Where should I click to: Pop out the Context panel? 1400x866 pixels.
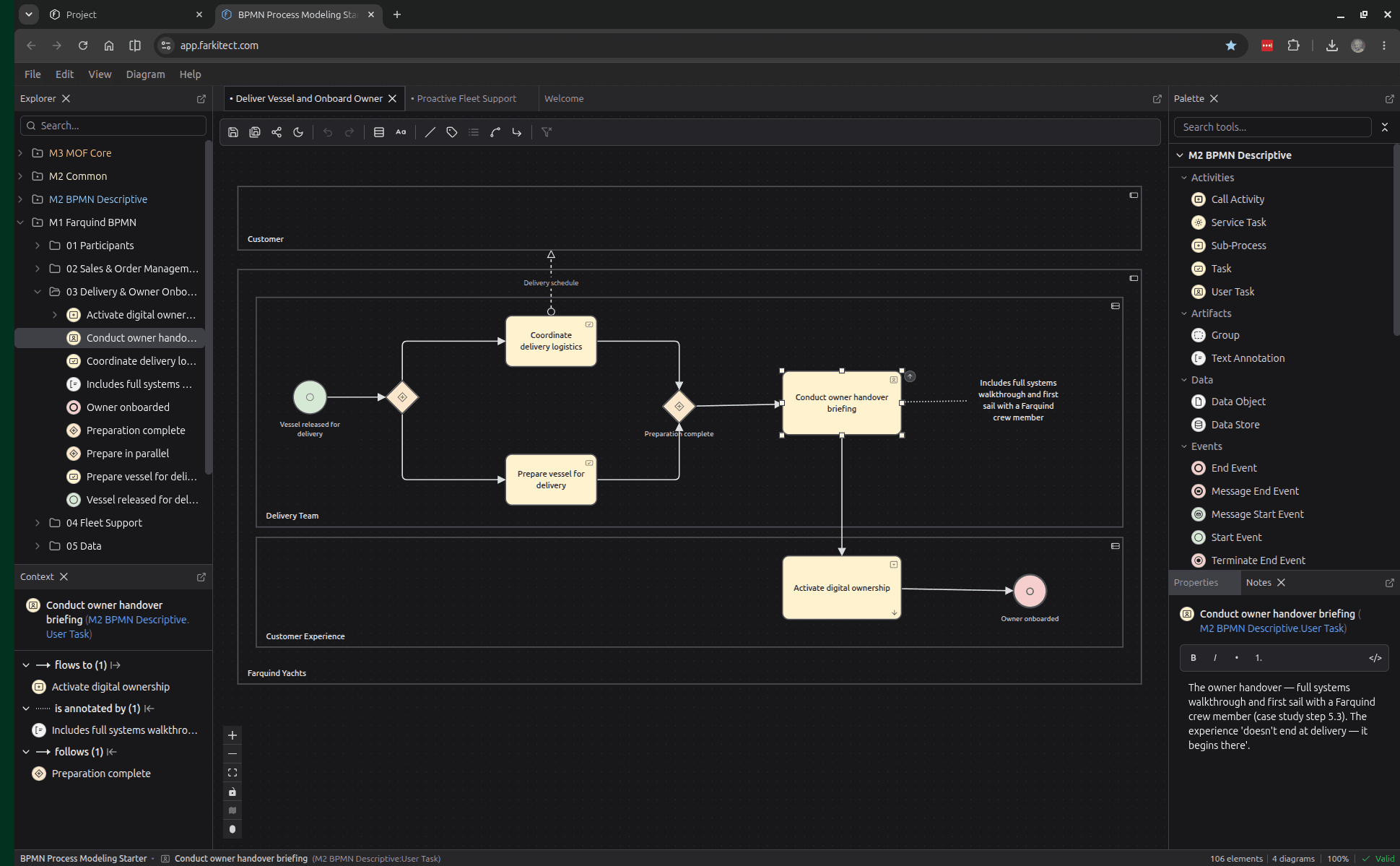point(201,577)
